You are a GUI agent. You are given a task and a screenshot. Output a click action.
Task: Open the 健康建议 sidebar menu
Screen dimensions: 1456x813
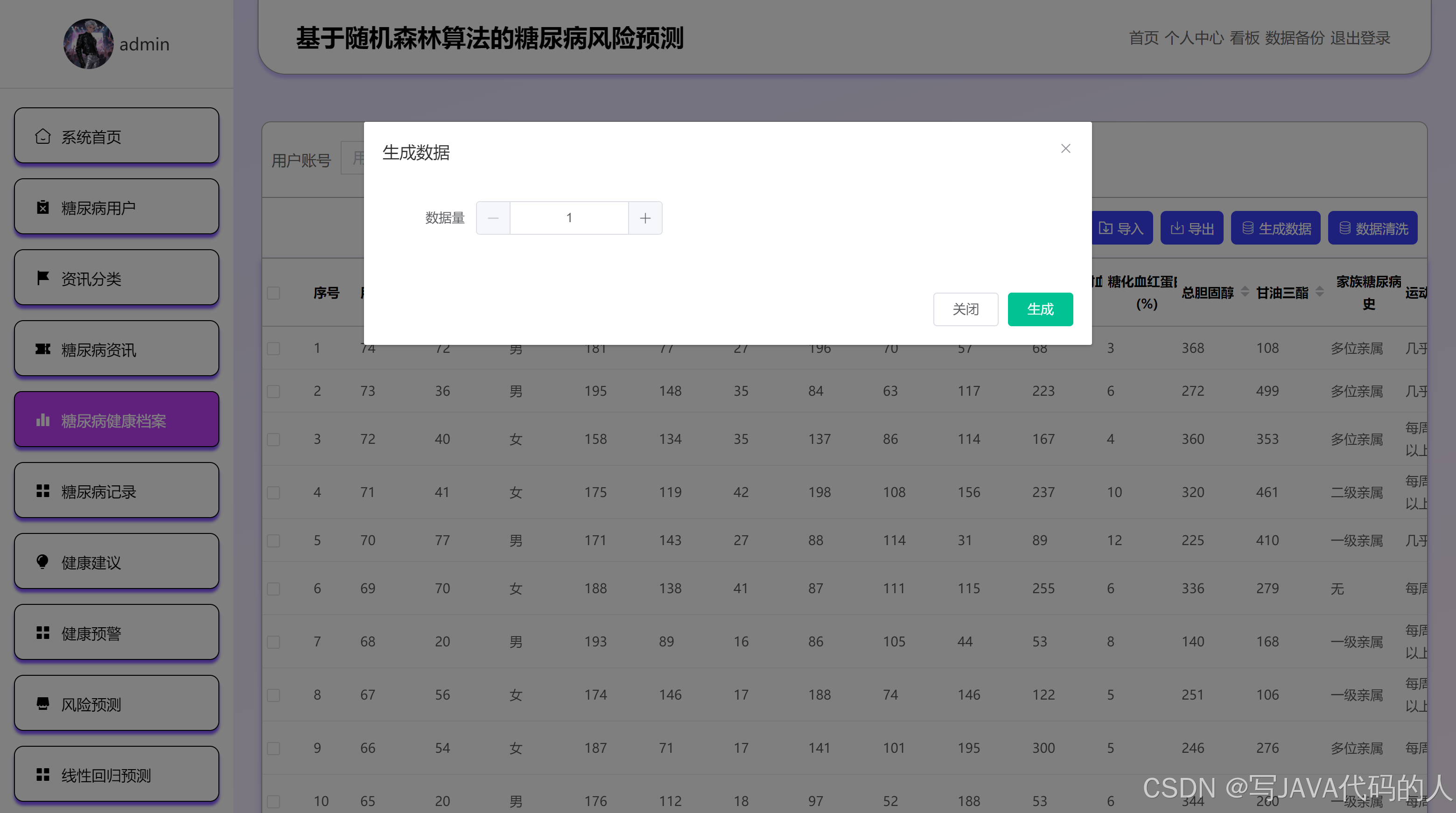click(x=117, y=562)
